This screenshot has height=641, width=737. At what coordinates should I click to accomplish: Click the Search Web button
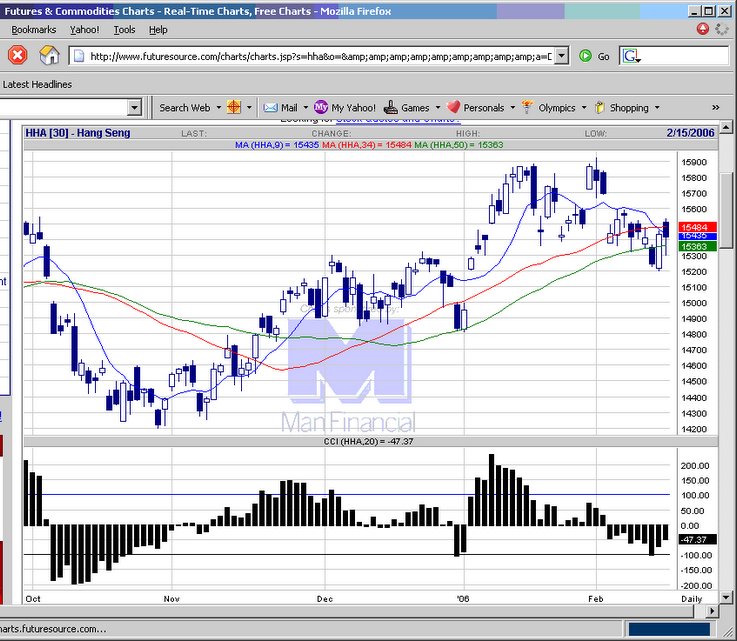(185, 108)
